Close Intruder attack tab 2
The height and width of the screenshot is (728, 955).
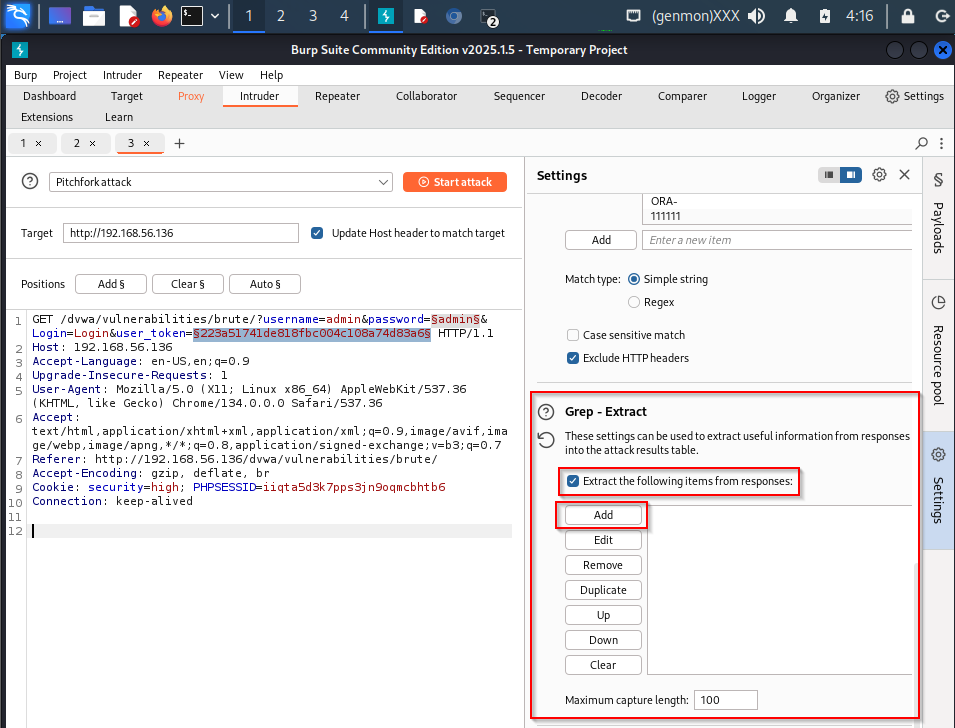(x=93, y=144)
